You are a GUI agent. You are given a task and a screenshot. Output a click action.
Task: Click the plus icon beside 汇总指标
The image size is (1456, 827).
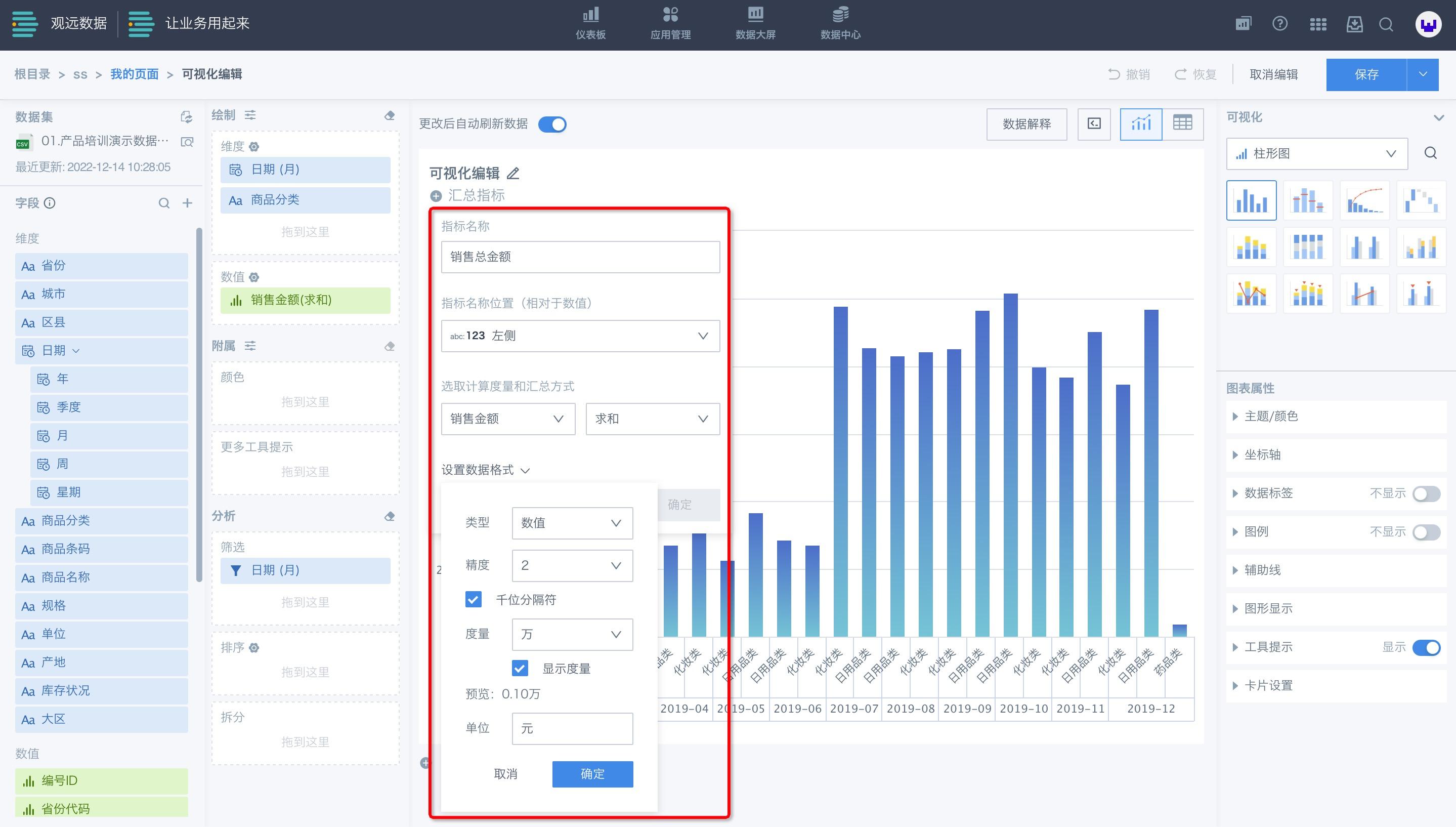tap(436, 196)
